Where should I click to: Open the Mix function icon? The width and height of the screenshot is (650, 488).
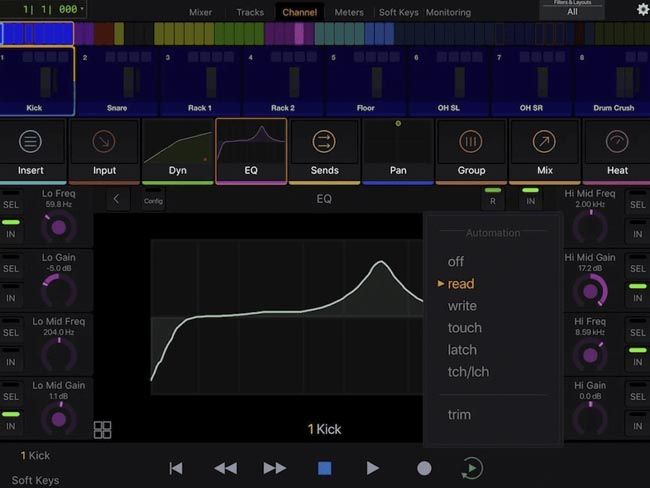544,141
